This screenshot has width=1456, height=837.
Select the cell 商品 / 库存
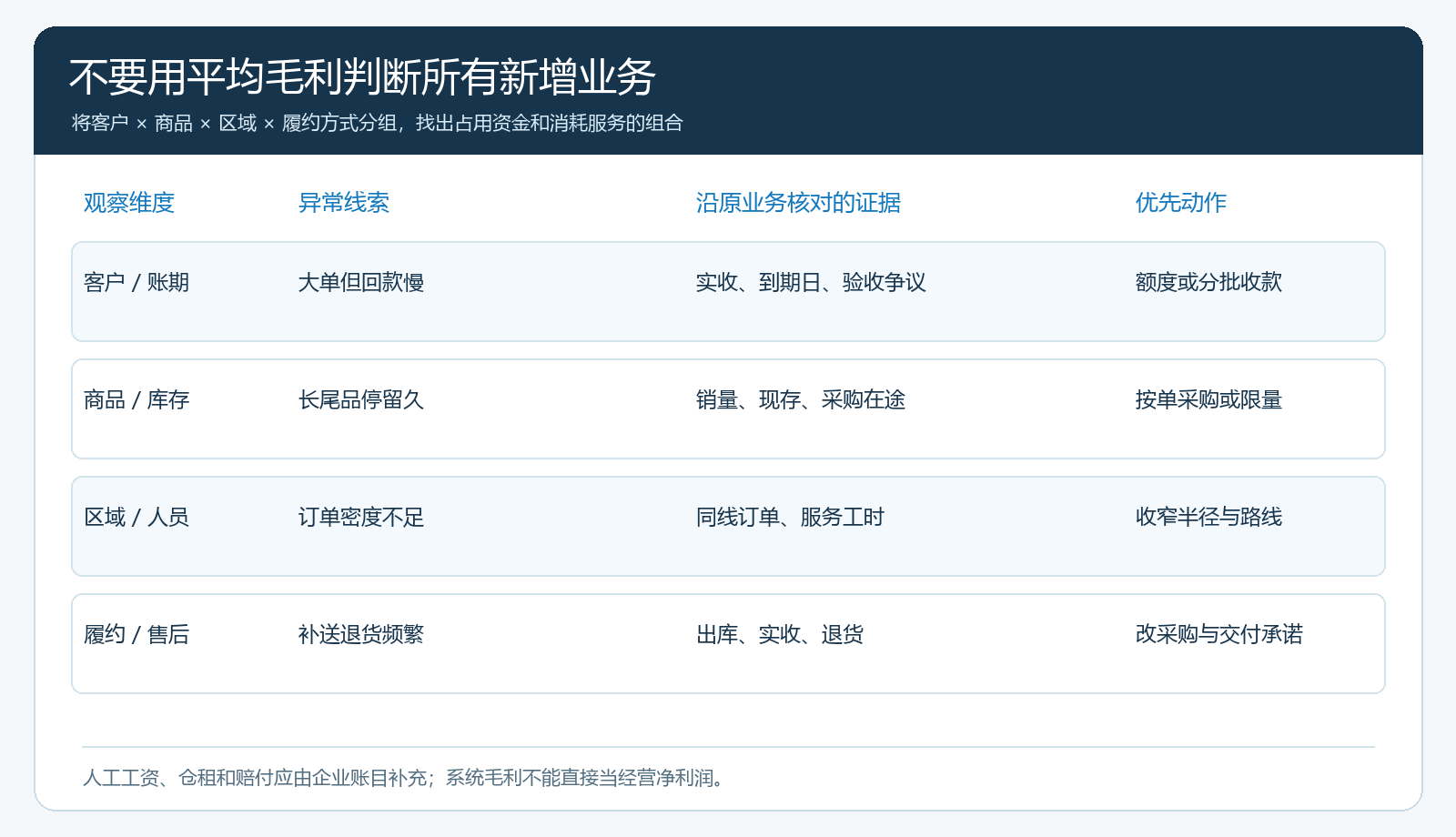(136, 399)
